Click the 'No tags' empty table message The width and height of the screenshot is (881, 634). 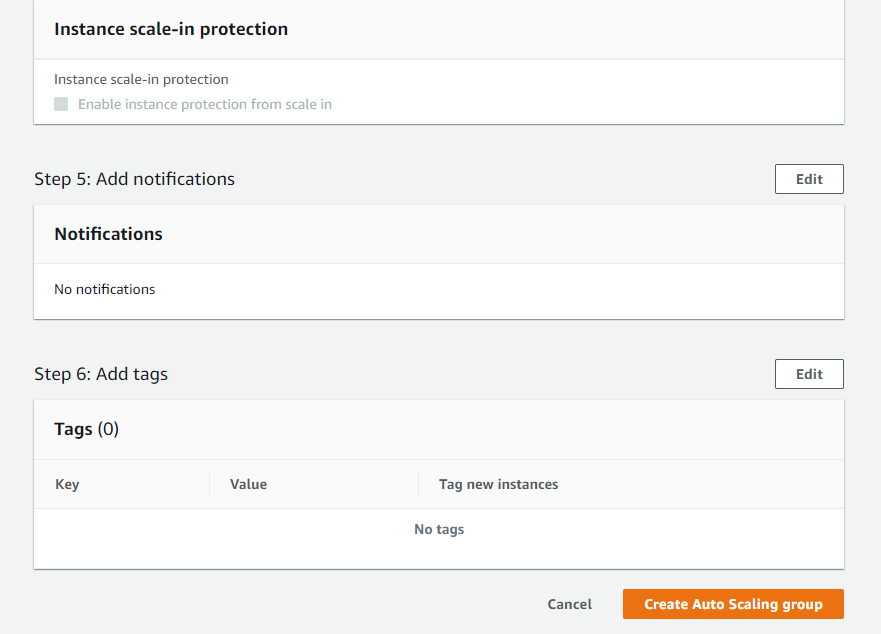coord(439,529)
